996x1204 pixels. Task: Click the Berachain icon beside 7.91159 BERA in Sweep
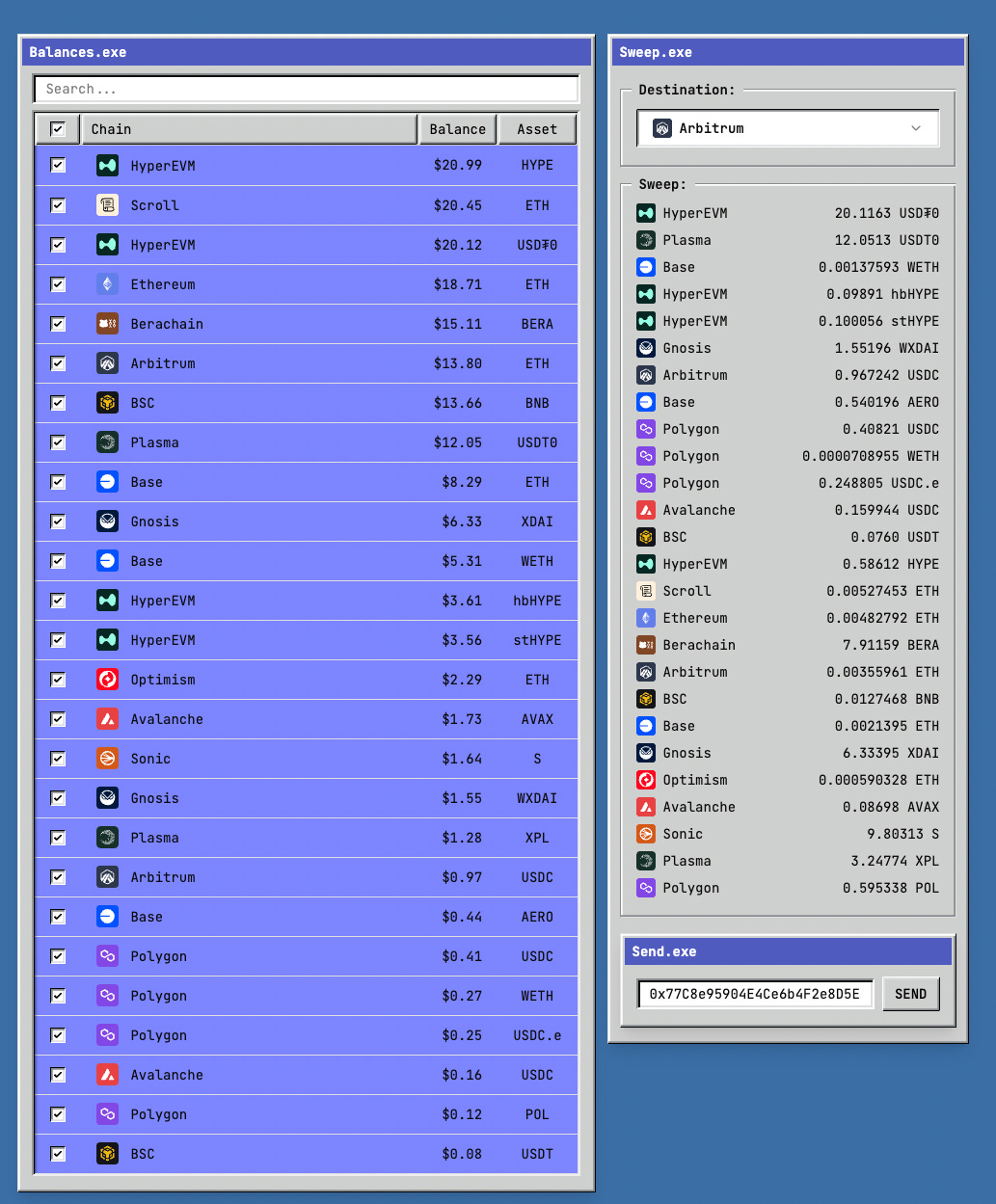coord(646,645)
